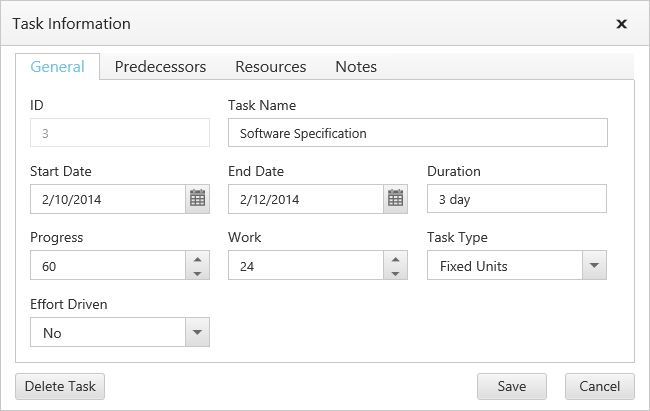Click the Progress value field
Viewport: 650px width, 411px height.
pos(107,266)
